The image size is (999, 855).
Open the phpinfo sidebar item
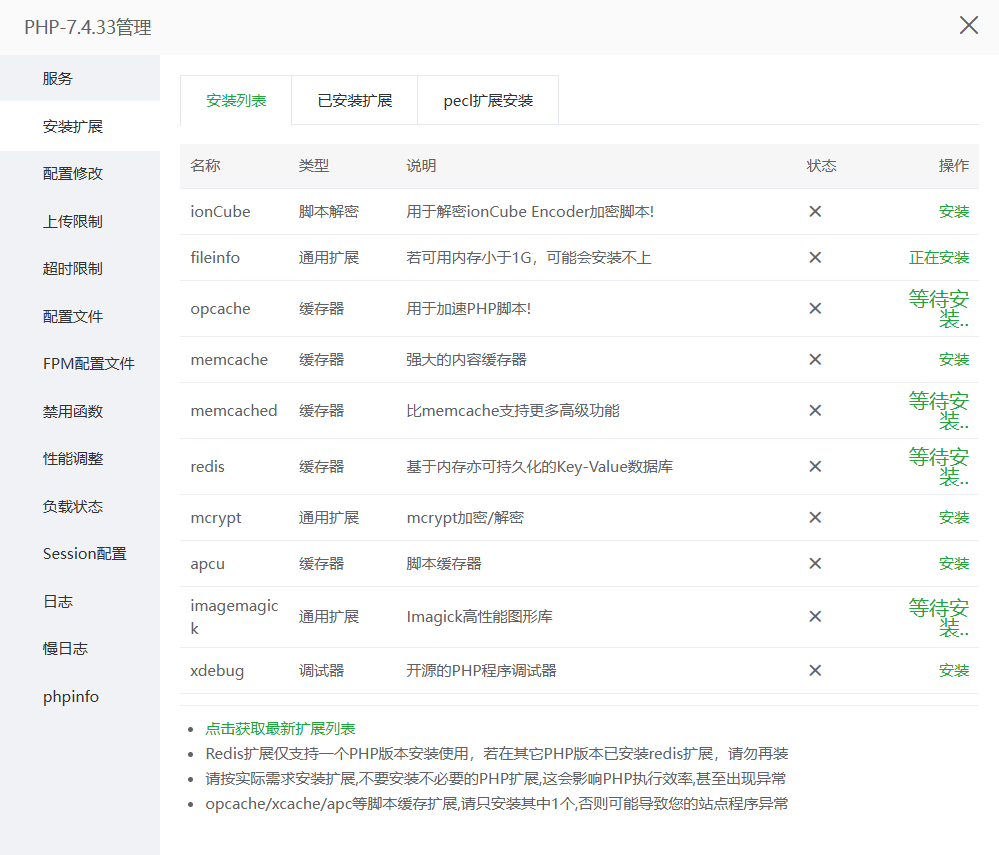click(x=71, y=697)
